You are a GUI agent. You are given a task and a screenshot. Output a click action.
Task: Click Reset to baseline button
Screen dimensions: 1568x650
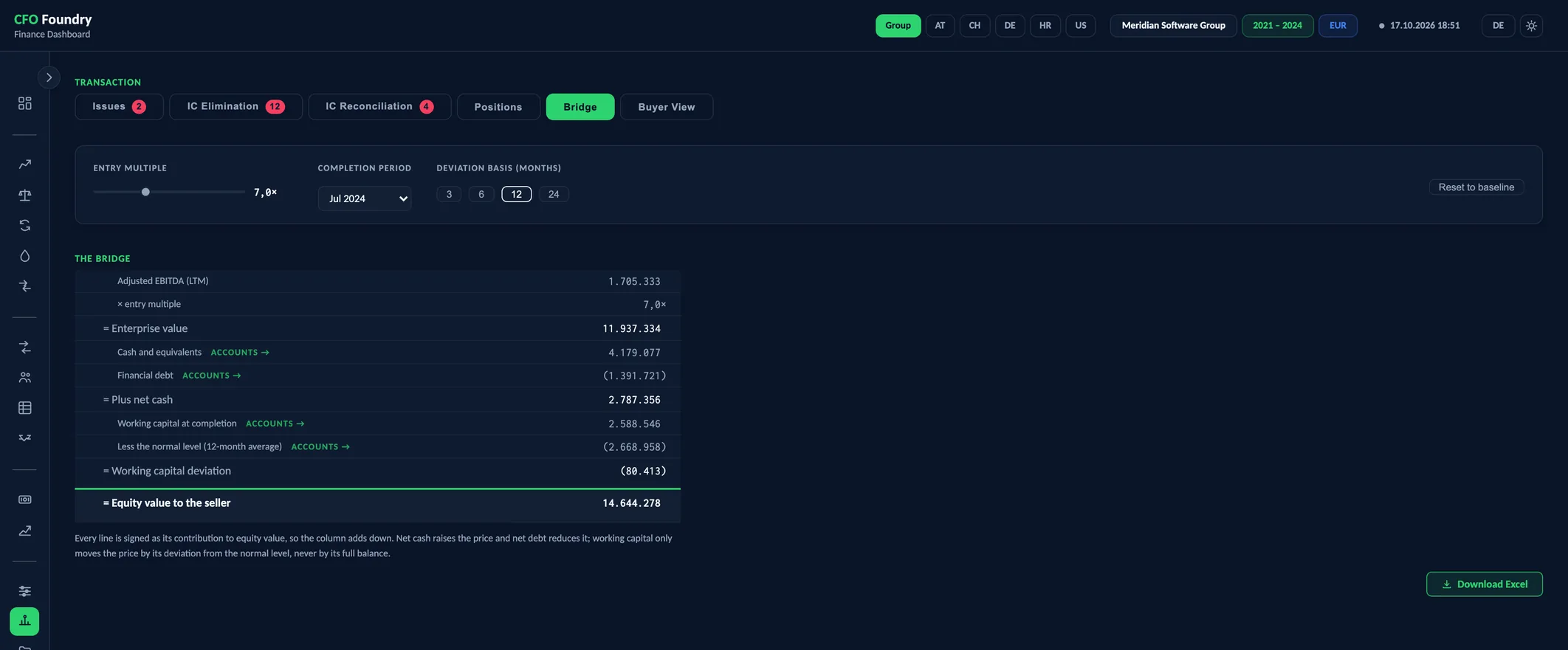point(1476,187)
